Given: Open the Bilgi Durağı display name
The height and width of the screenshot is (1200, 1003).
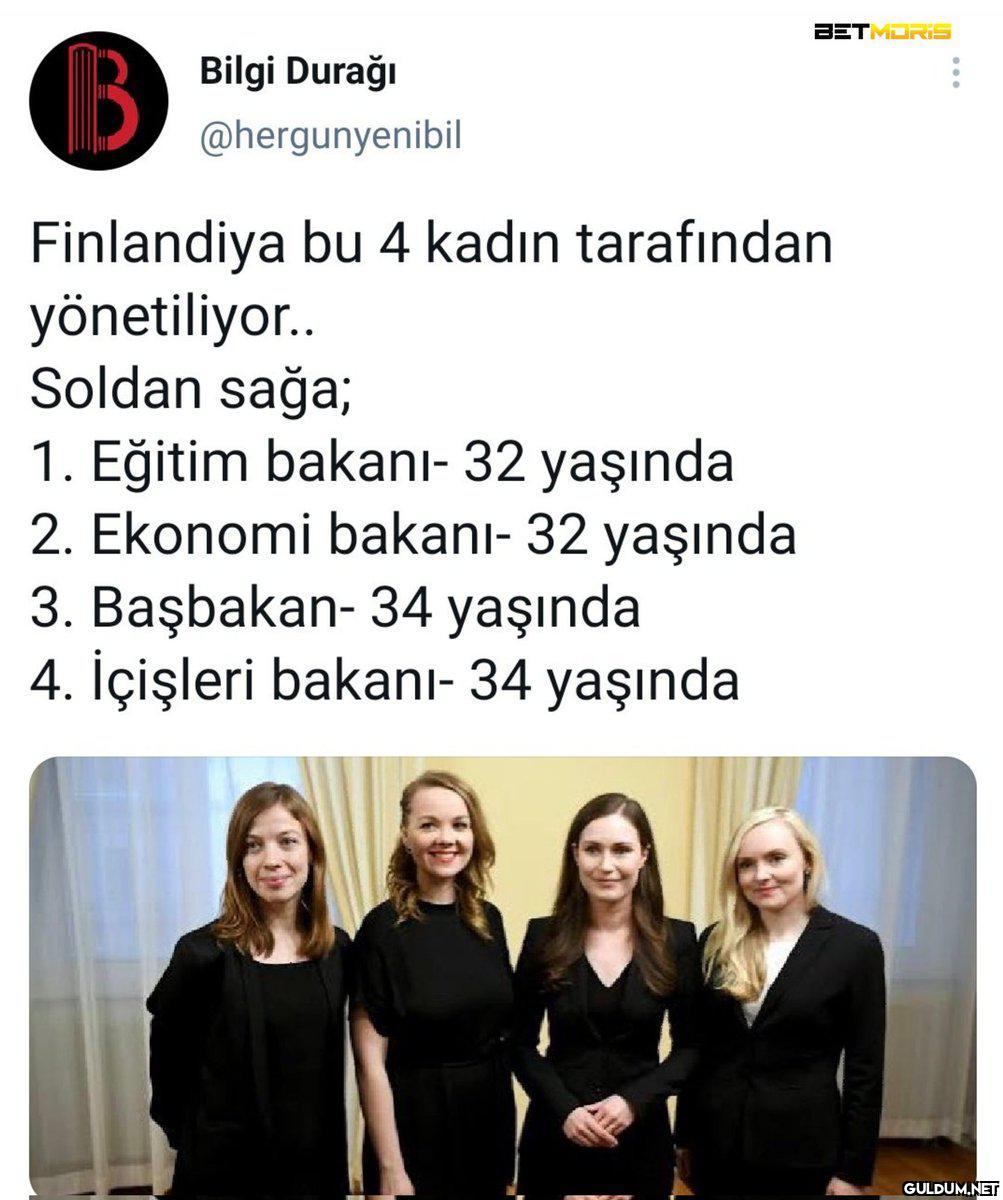Looking at the screenshot, I should [x=298, y=72].
